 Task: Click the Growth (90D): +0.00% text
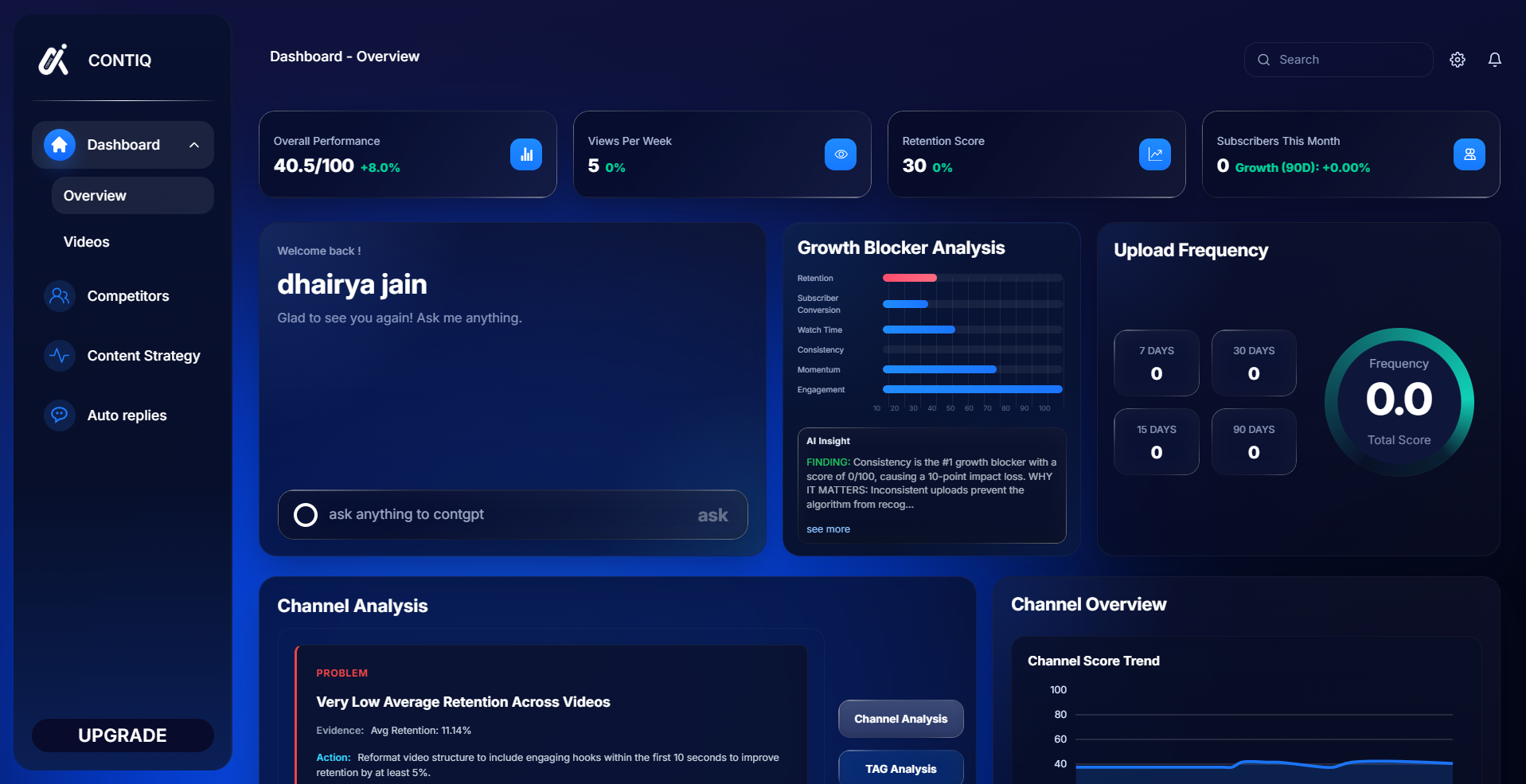pyautogui.click(x=1302, y=168)
